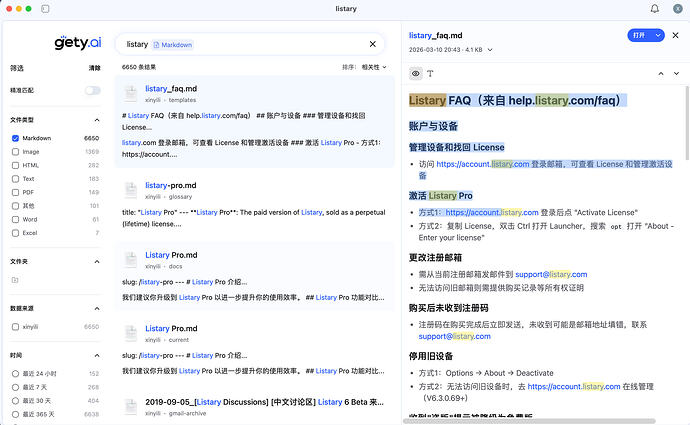
Task: Collapse the 文件类型 section
Action: tap(97, 120)
